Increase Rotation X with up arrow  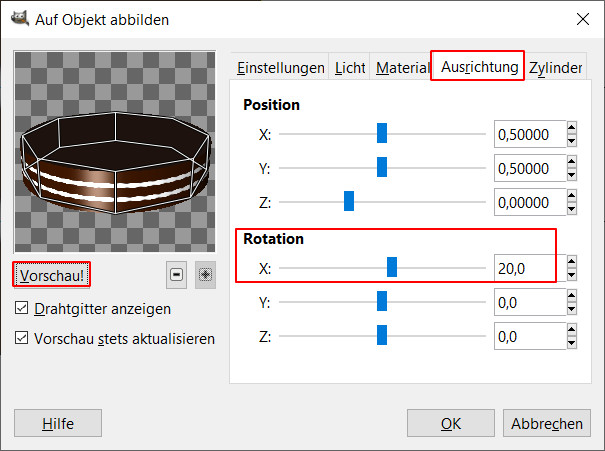[572, 262]
